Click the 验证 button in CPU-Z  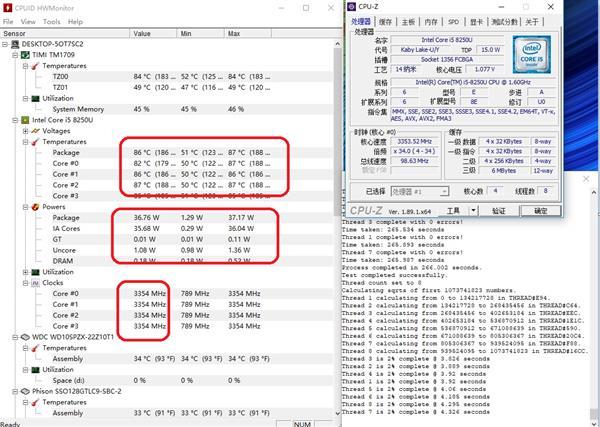click(x=499, y=211)
